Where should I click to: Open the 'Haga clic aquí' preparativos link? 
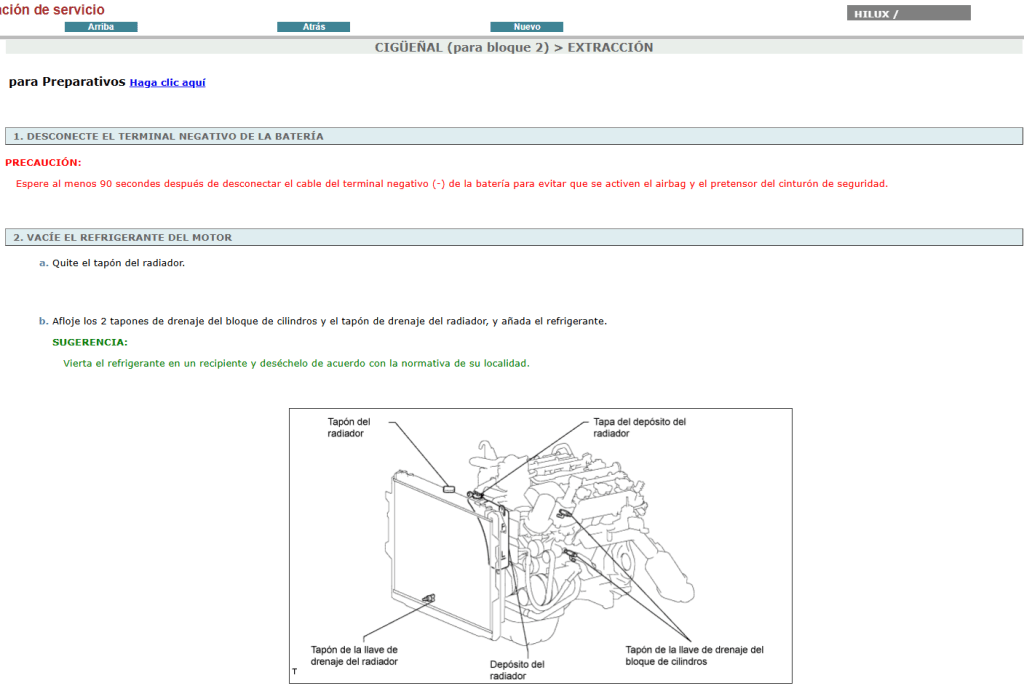pos(167,83)
